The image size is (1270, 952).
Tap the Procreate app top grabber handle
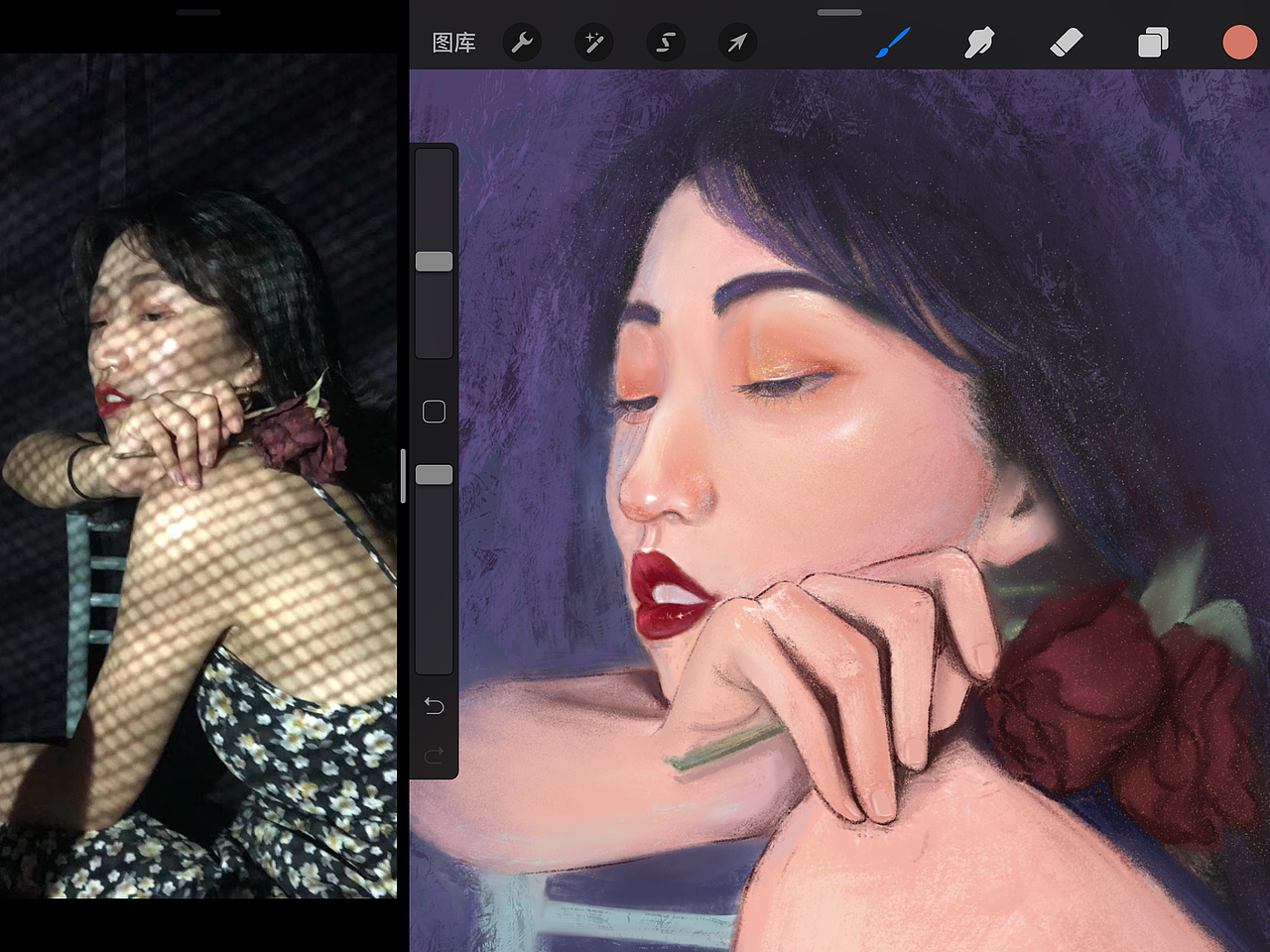pyautogui.click(x=839, y=13)
